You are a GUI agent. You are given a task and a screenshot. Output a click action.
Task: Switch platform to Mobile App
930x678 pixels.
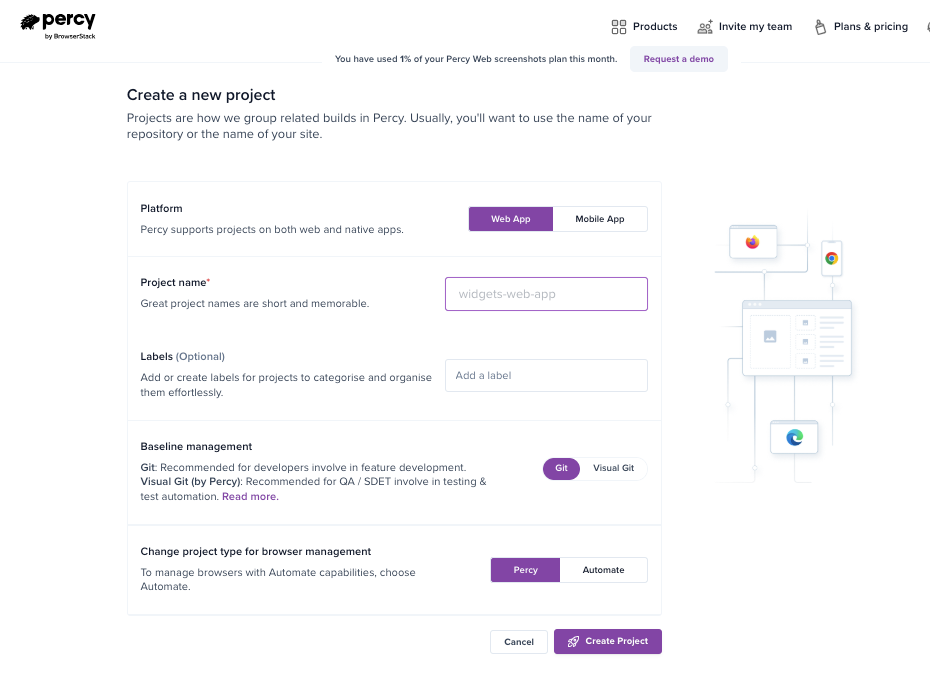pyautogui.click(x=600, y=219)
